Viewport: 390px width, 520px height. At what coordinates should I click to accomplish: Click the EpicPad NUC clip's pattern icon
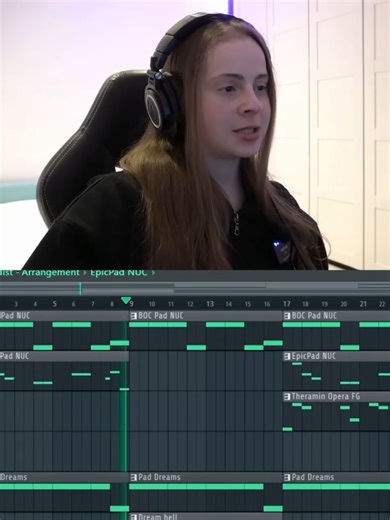click(x=287, y=356)
